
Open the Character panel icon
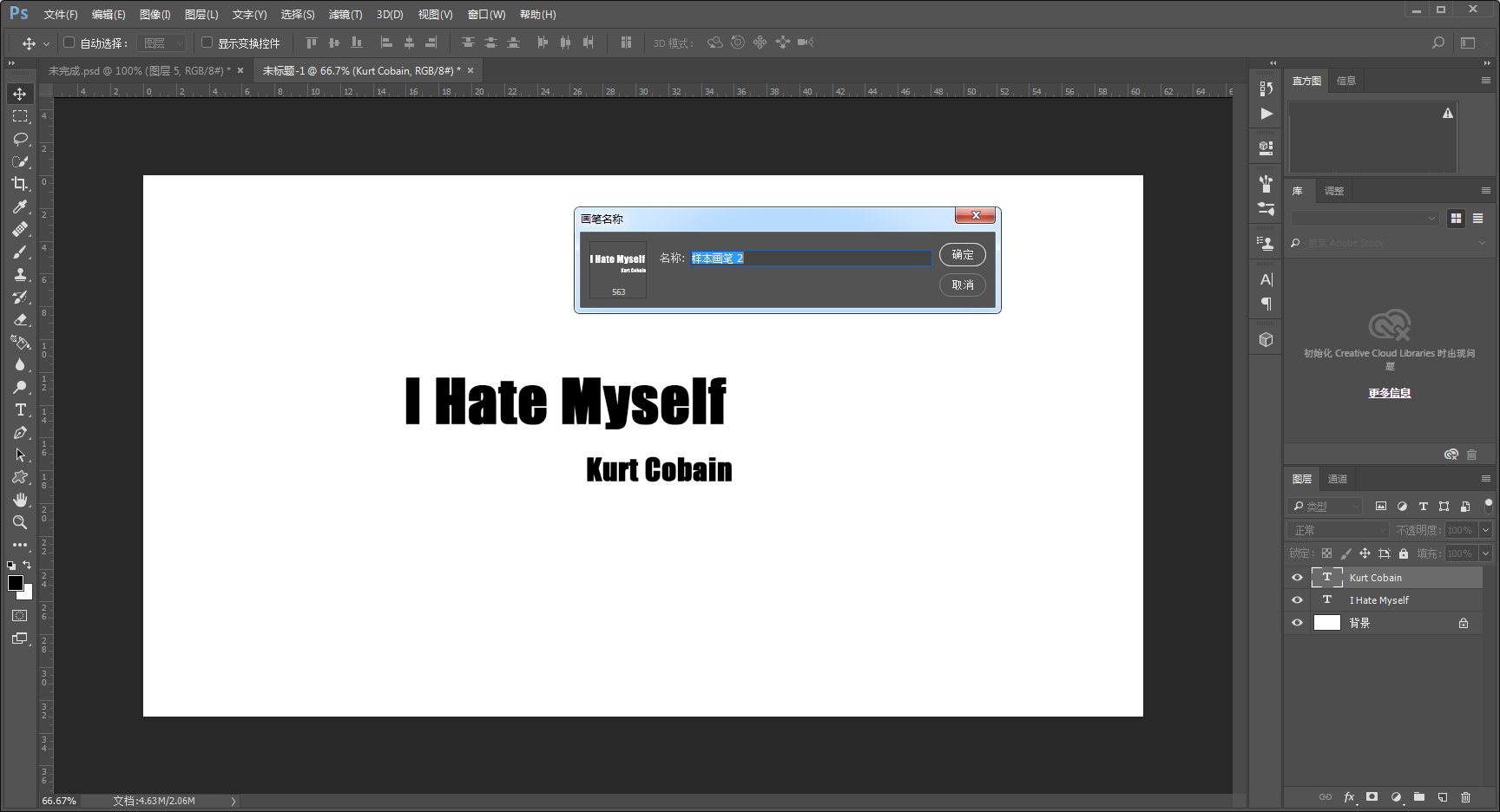click(x=1266, y=279)
